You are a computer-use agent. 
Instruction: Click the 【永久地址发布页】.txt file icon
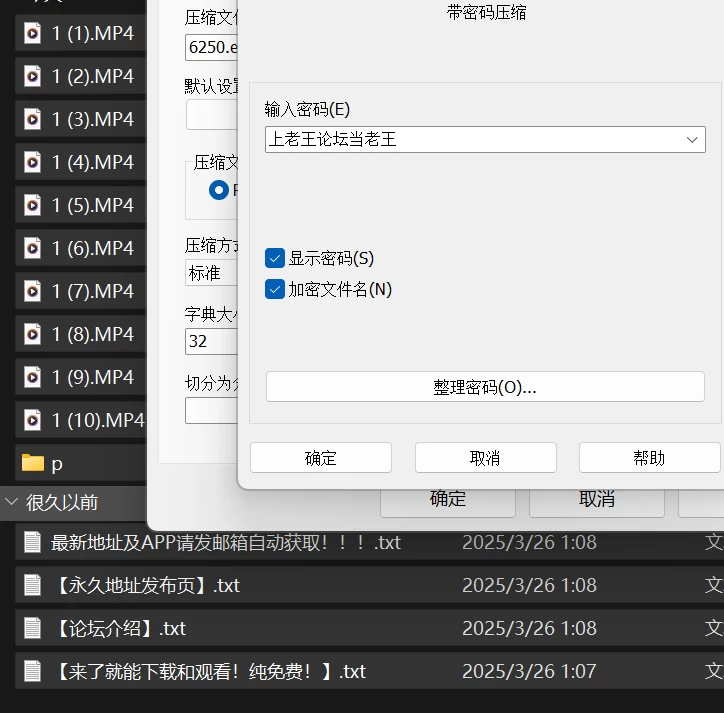pyautogui.click(x=32, y=585)
